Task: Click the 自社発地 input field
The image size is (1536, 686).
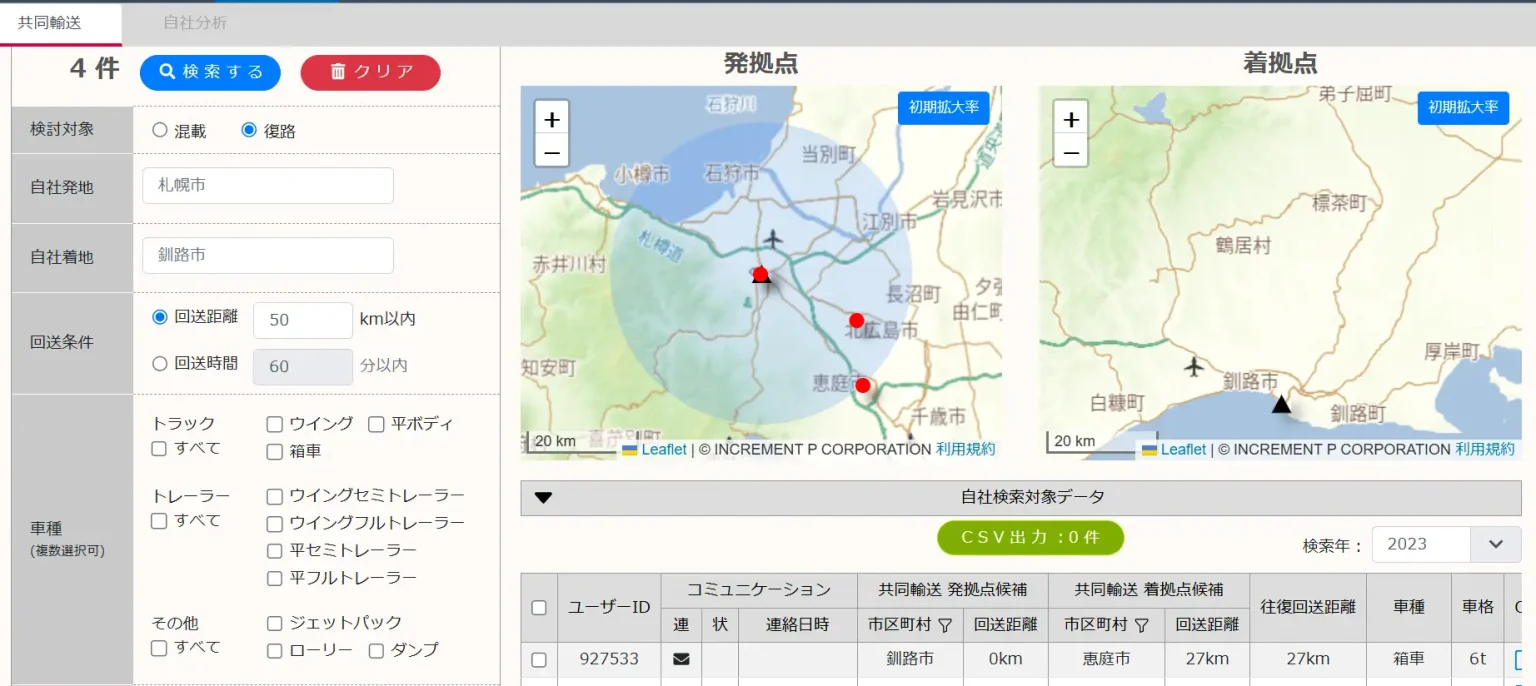Action: (268, 186)
